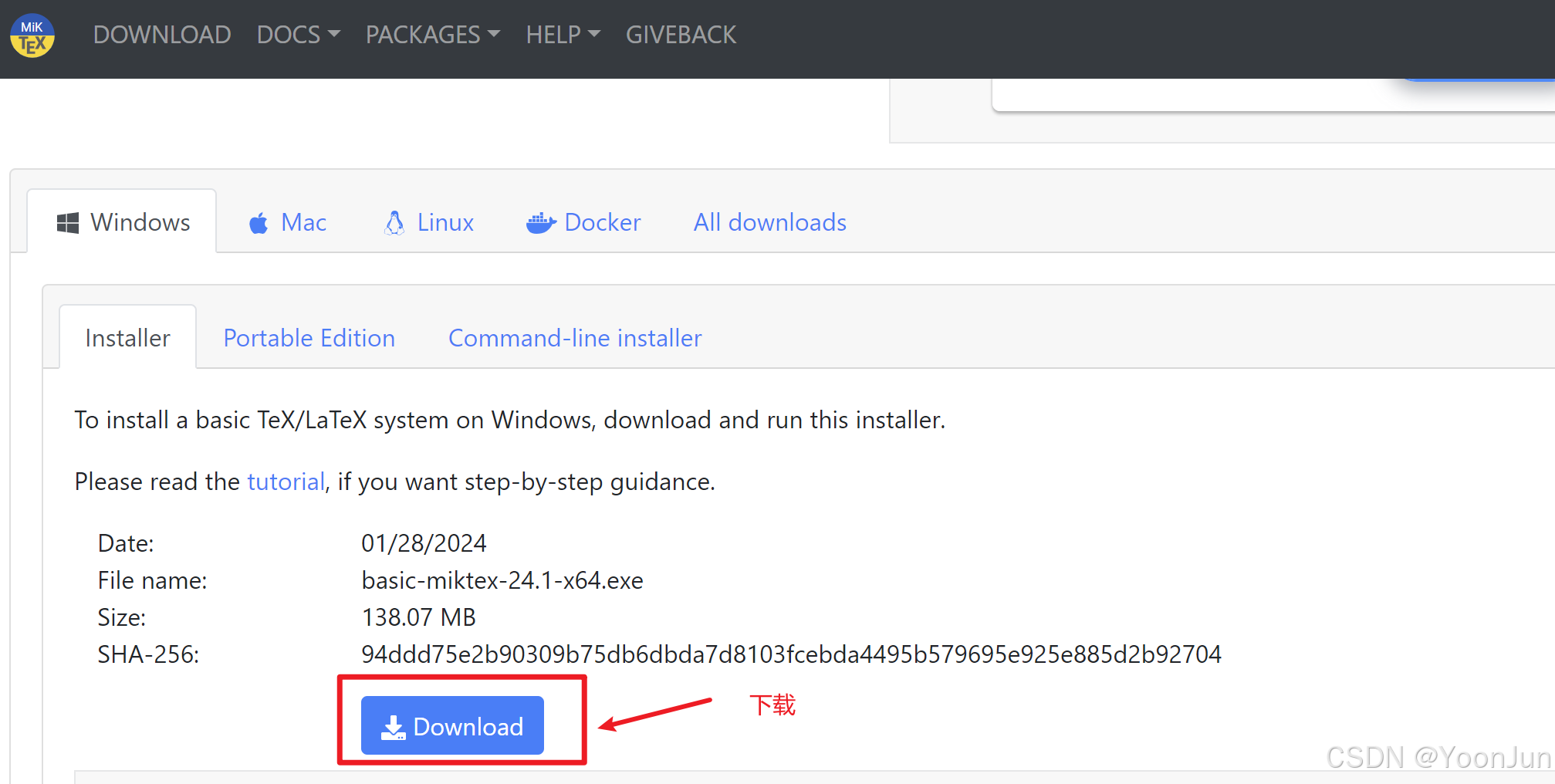
Task: Select the Installer sub-tab
Action: coord(128,338)
